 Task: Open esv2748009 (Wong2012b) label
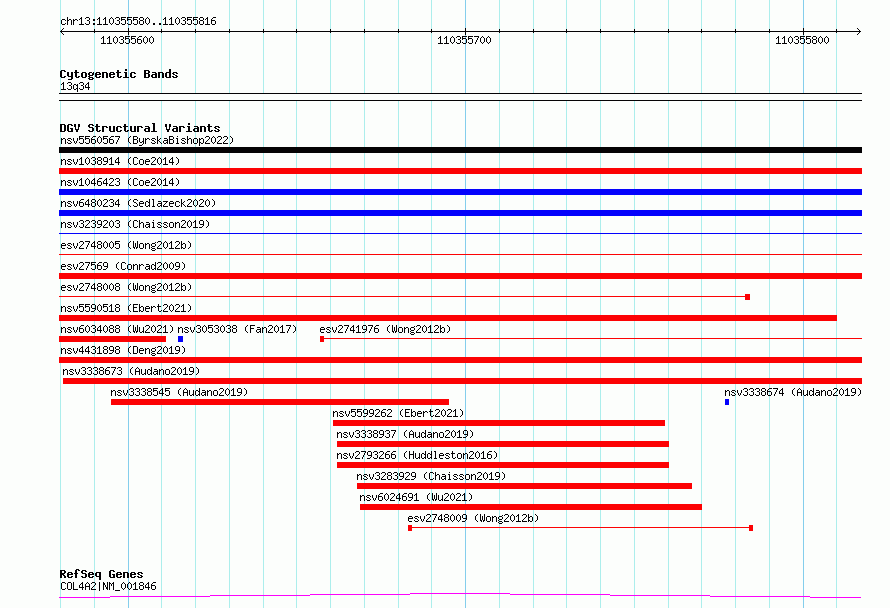473,518
